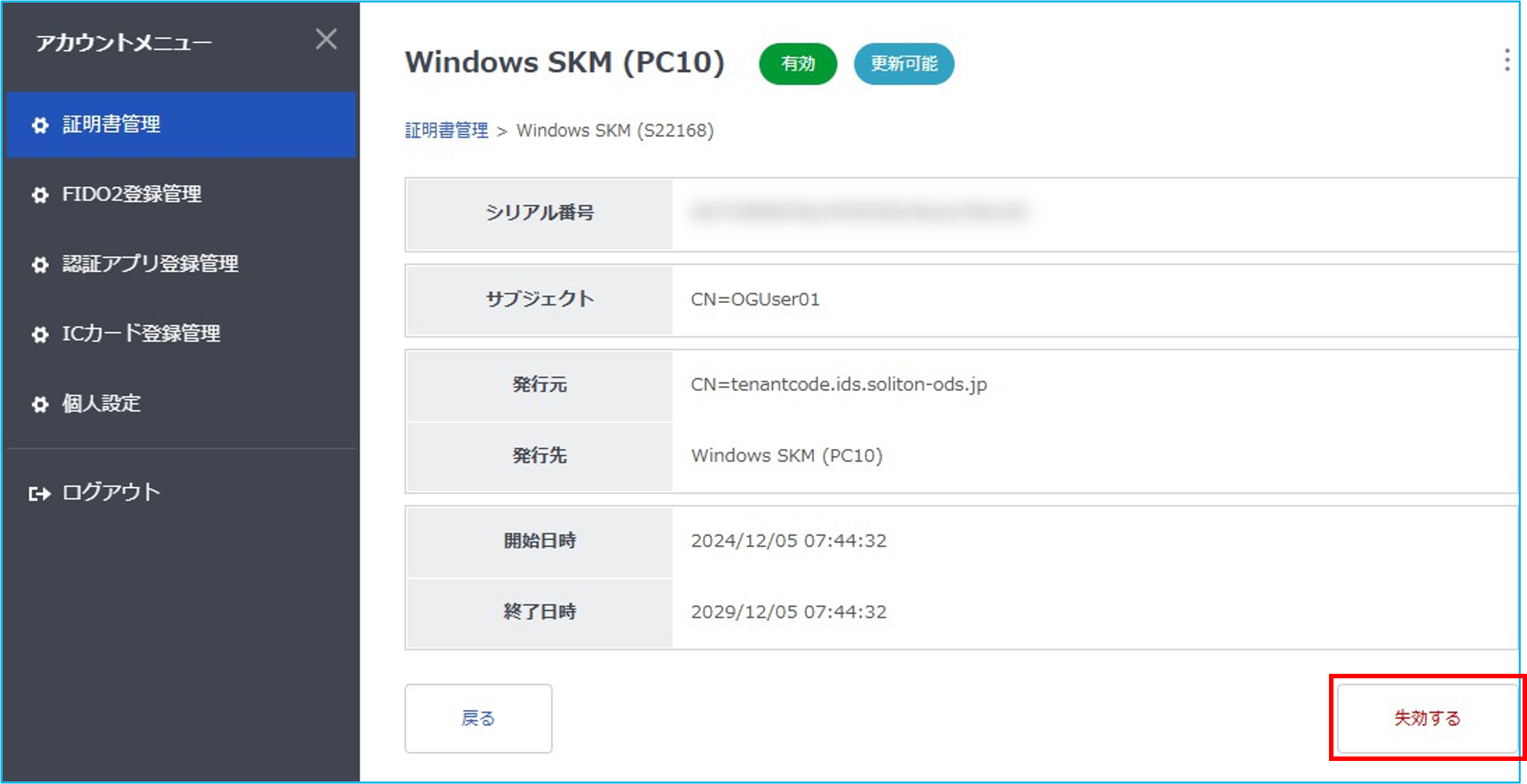Open 個人設定 menu item

click(181, 404)
